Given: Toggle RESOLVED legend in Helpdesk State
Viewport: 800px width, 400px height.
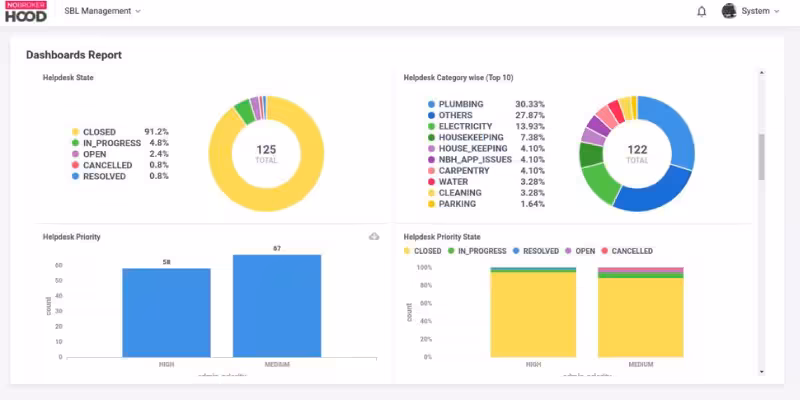Looking at the screenshot, I should (99, 177).
